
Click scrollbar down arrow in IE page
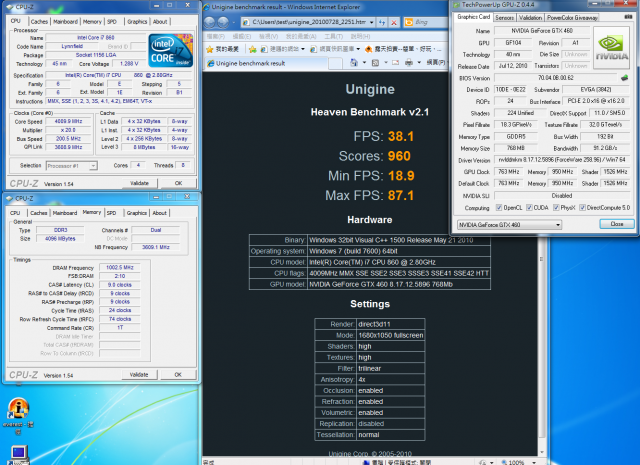[542, 452]
